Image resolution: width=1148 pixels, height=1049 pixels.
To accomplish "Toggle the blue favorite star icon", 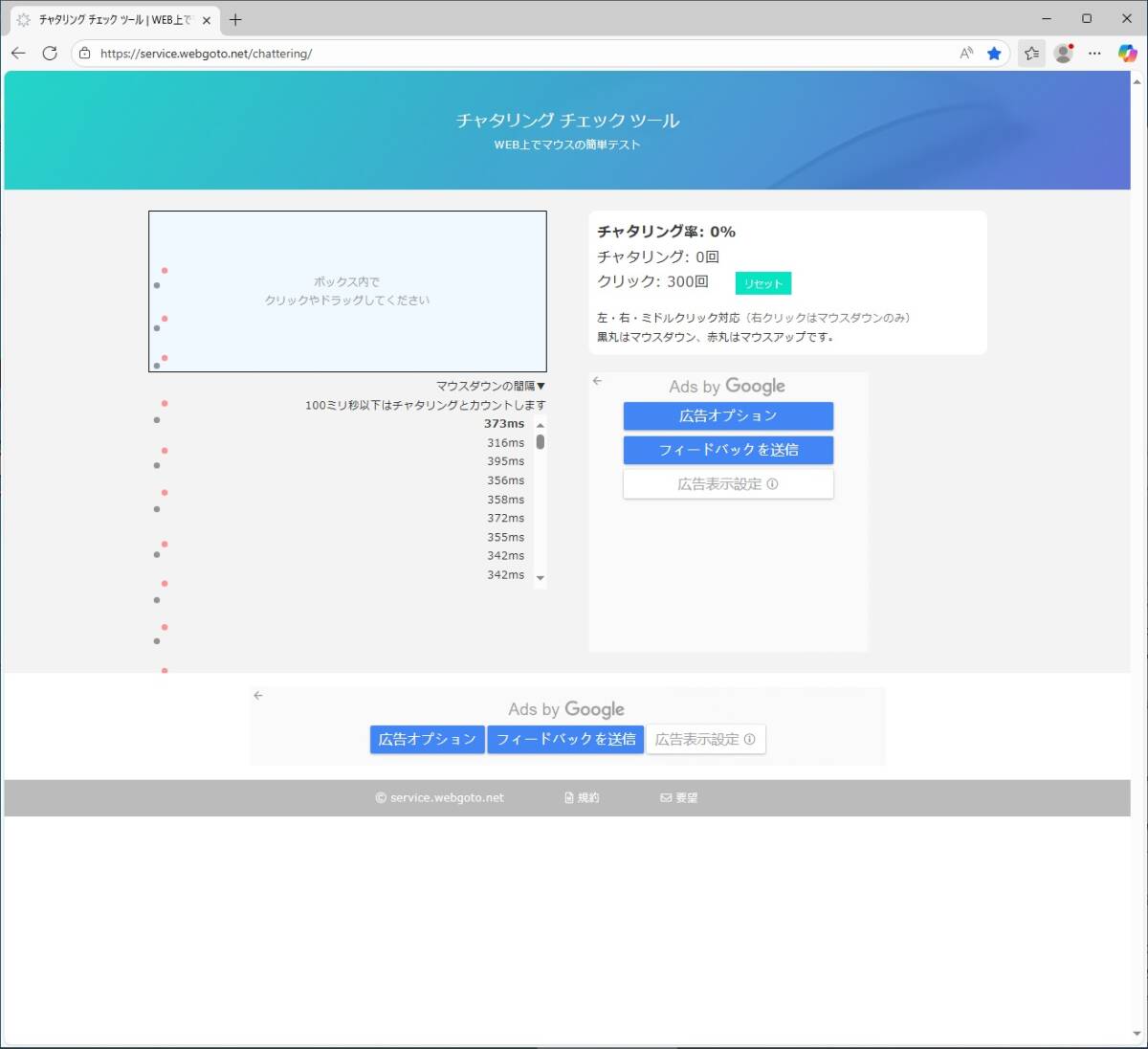I will click(x=994, y=54).
